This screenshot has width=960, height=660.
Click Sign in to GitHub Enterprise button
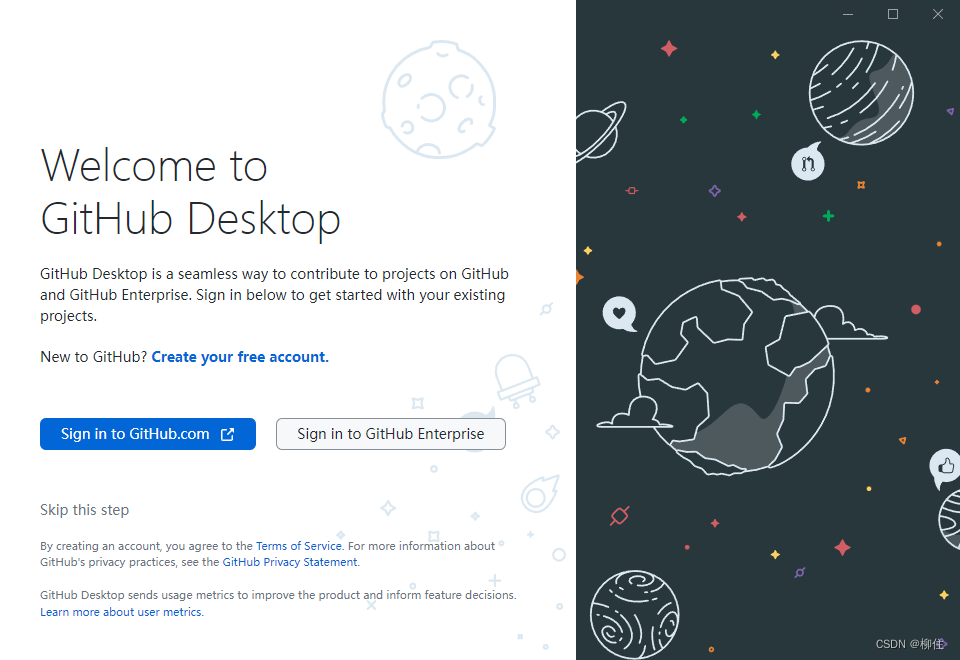[391, 433]
